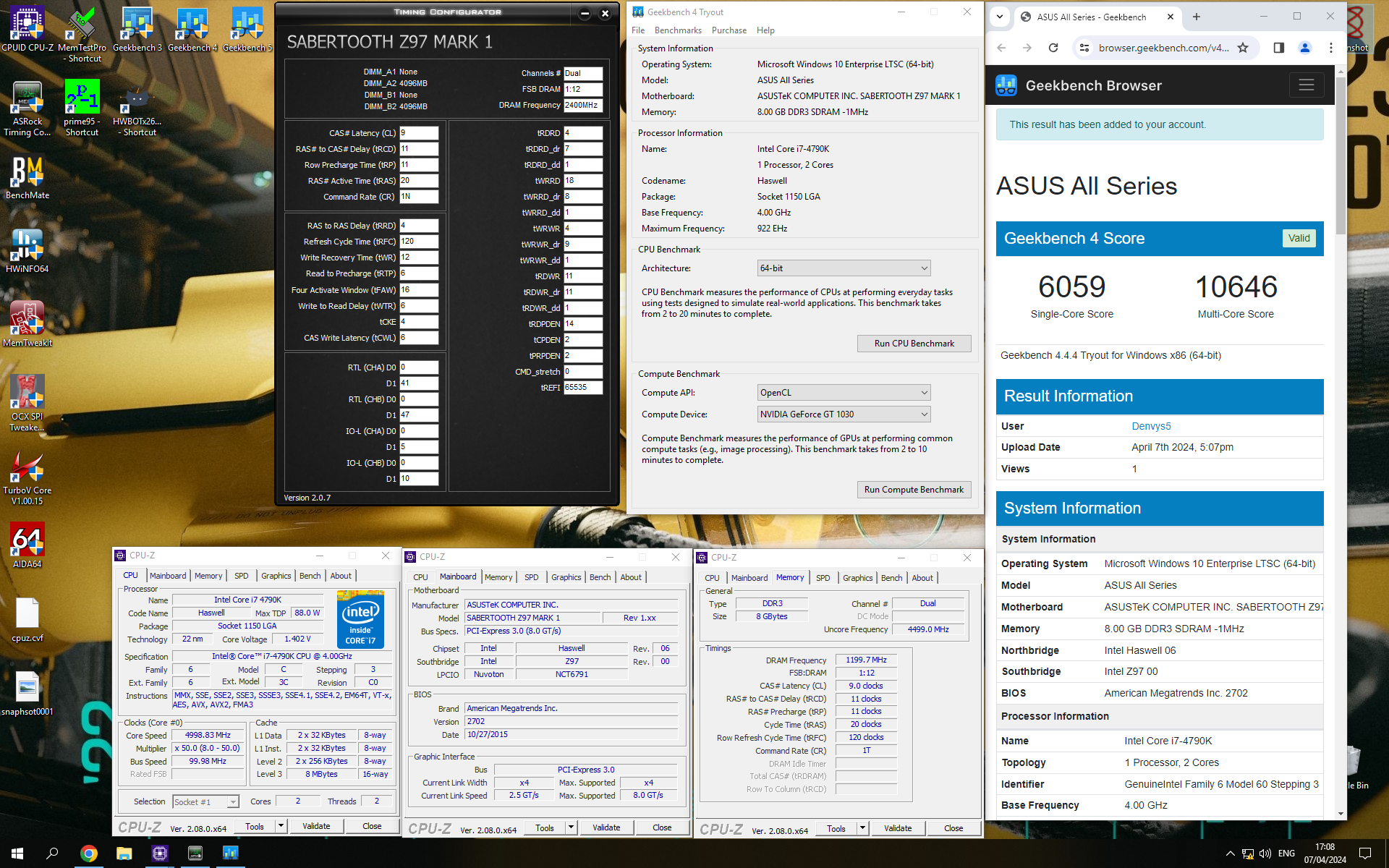
Task: Open Geekbench Purchase menu
Action: pos(729,30)
